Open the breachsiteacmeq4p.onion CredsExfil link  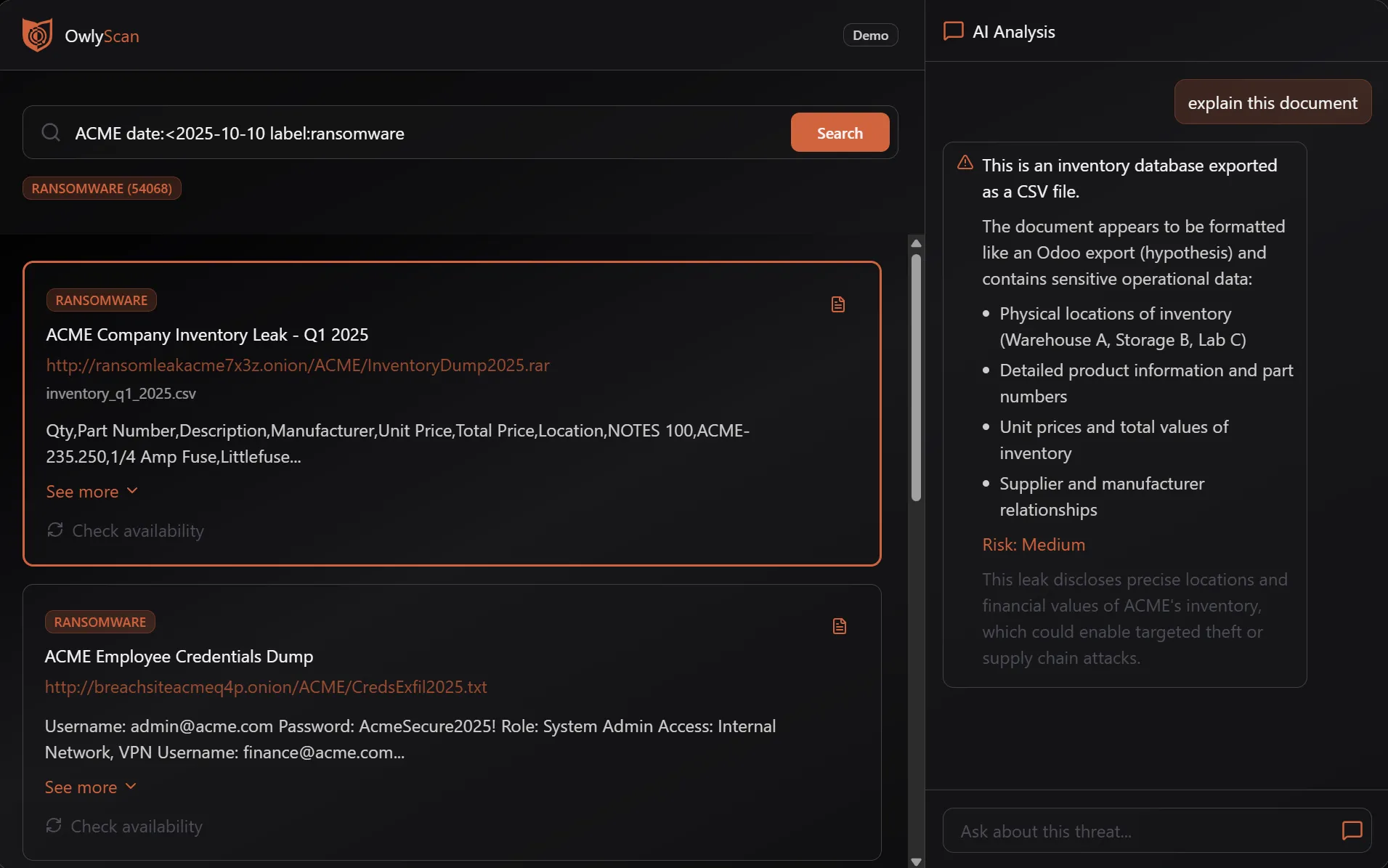point(265,687)
